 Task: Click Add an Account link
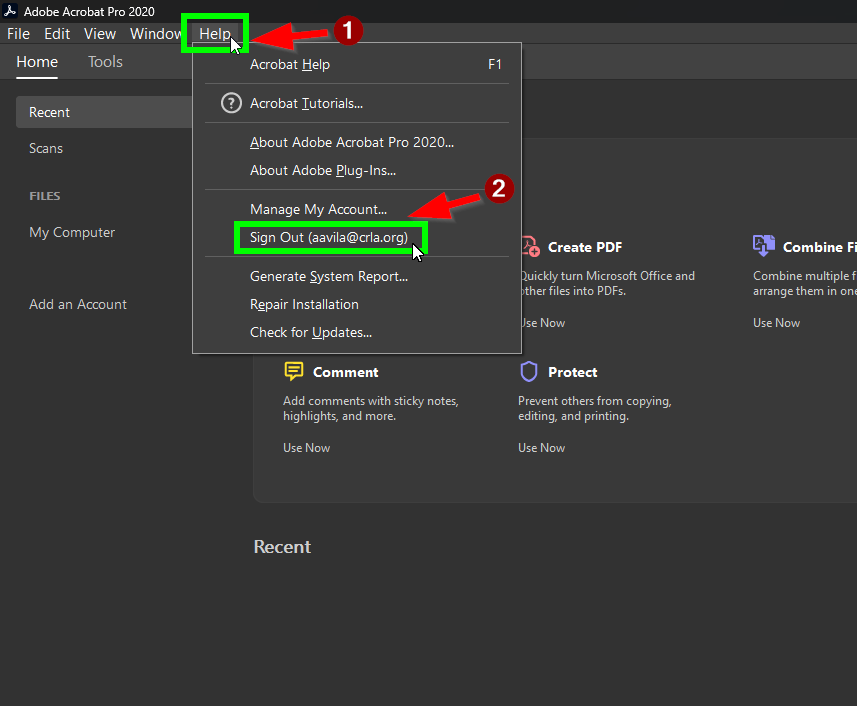(78, 304)
